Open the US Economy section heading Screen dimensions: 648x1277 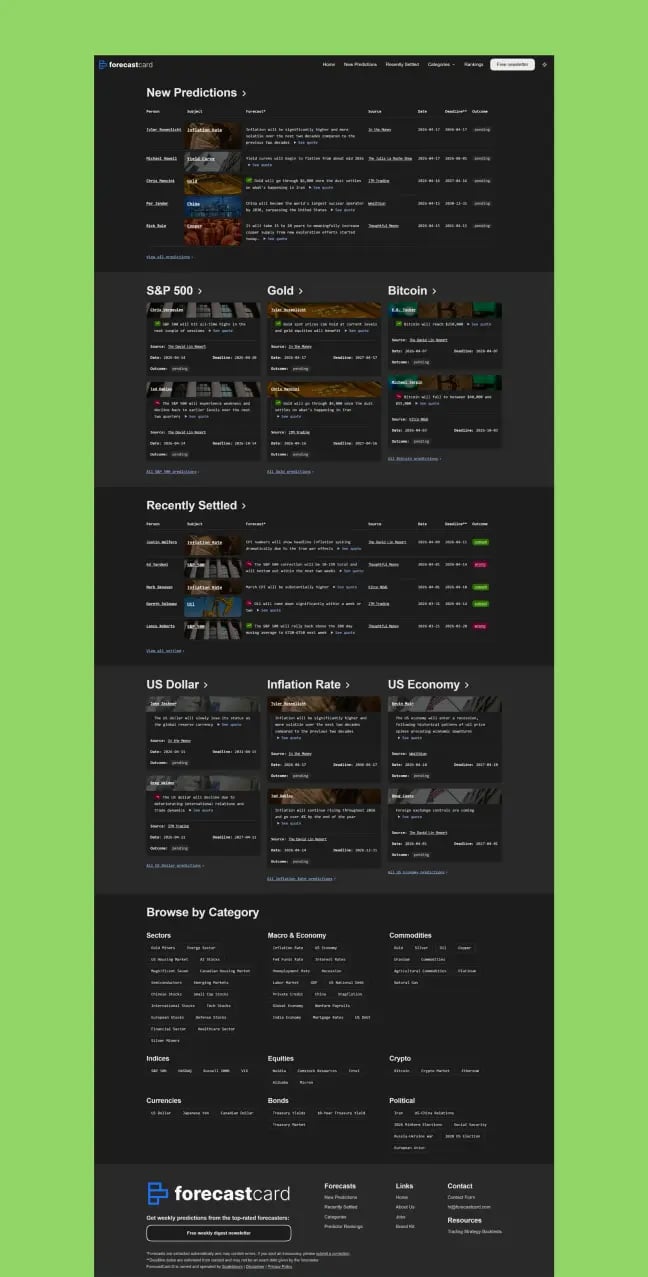point(428,685)
